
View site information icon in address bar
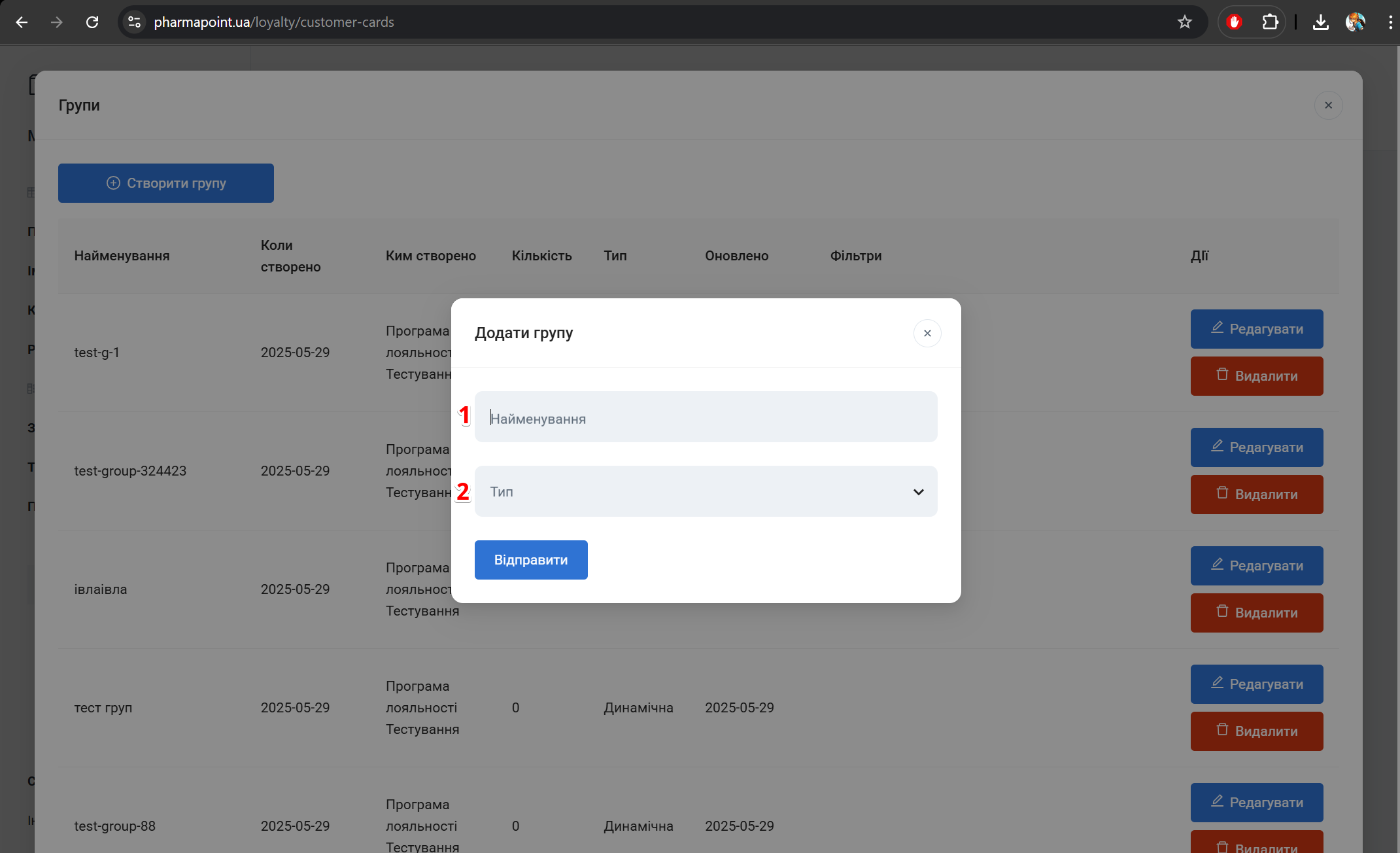pyautogui.click(x=134, y=22)
